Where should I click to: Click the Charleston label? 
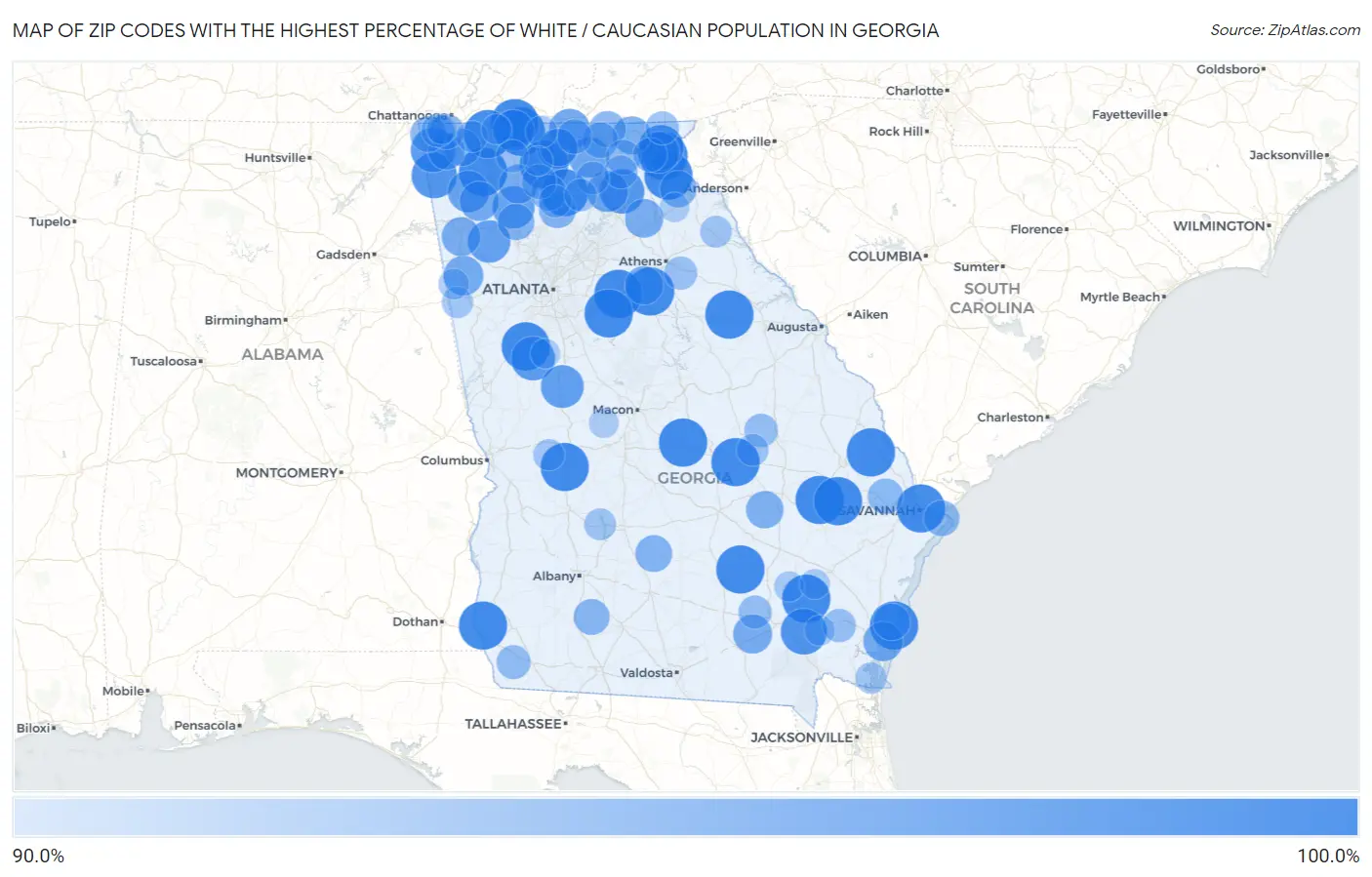[1010, 418]
